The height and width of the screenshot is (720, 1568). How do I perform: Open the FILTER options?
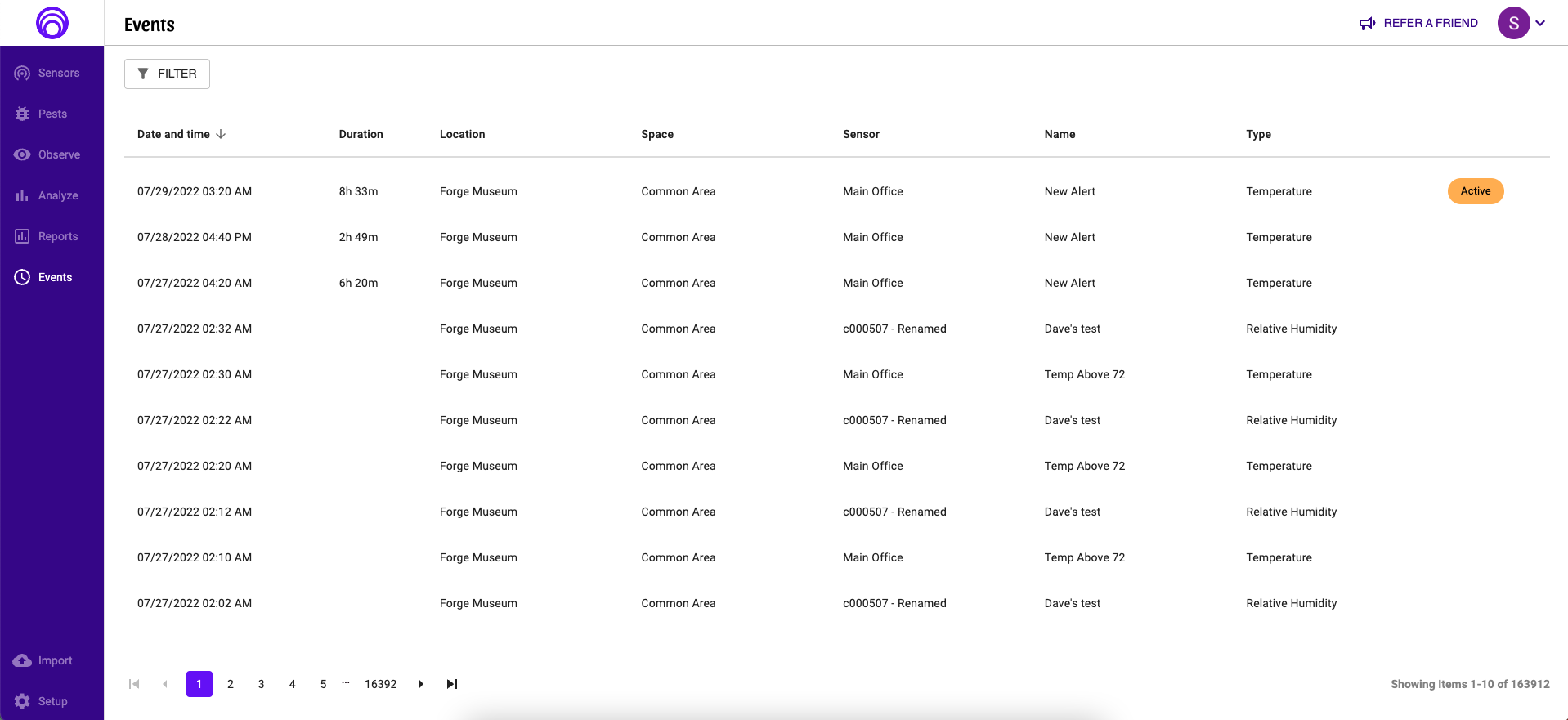coord(167,74)
